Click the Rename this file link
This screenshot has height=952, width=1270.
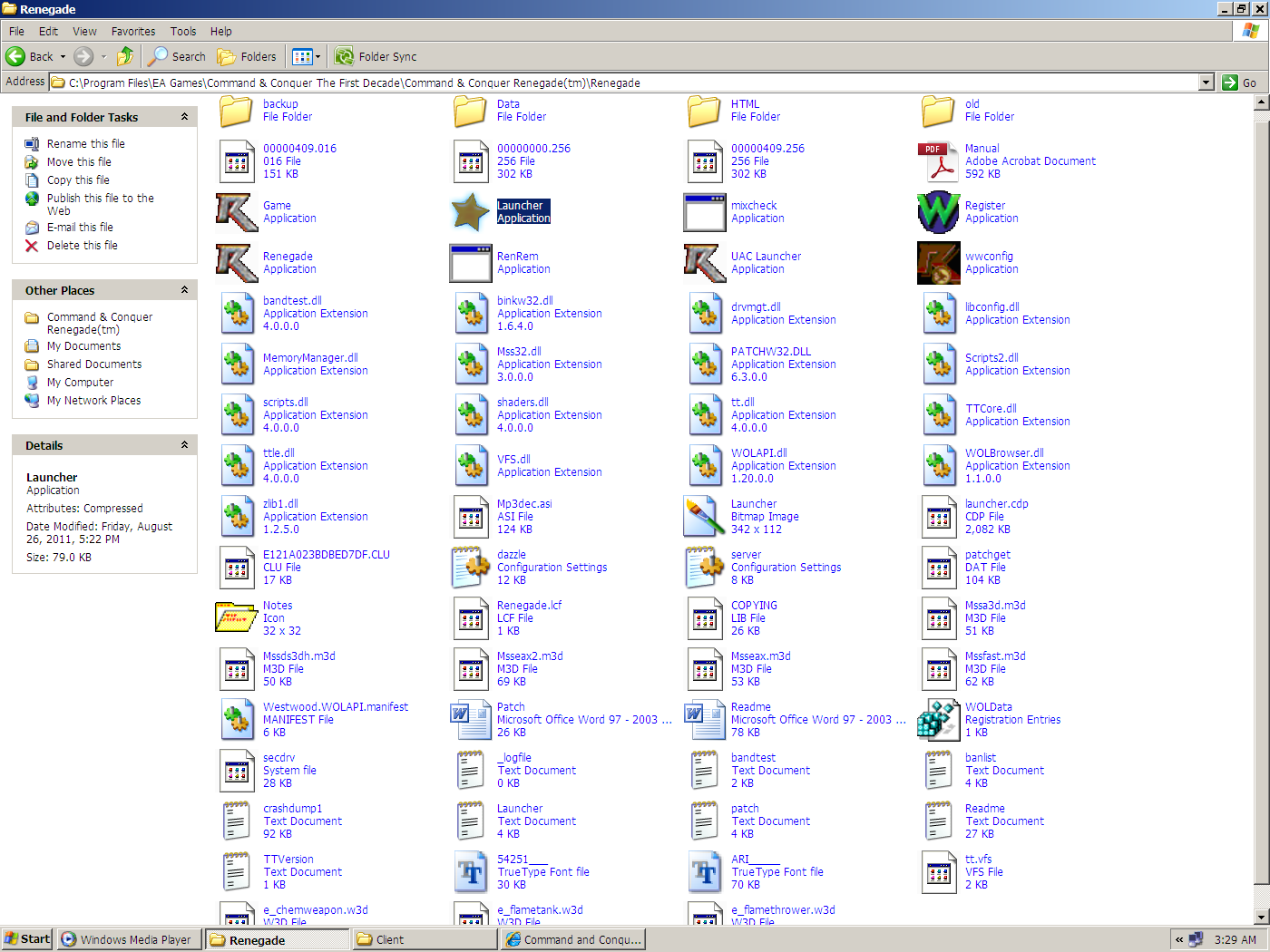(86, 143)
